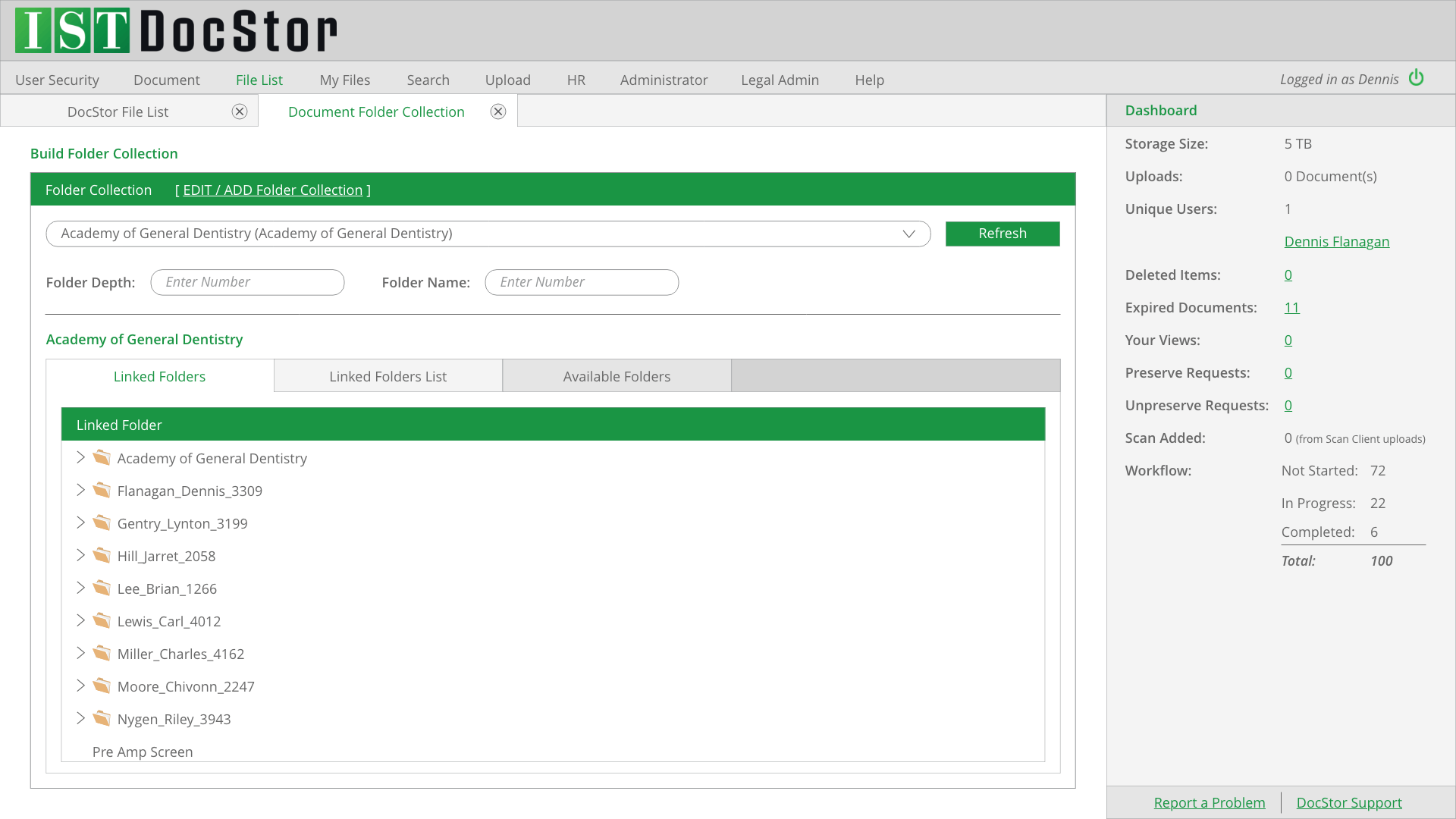Expand the Miller_Charles_4162 tree node

click(80, 653)
